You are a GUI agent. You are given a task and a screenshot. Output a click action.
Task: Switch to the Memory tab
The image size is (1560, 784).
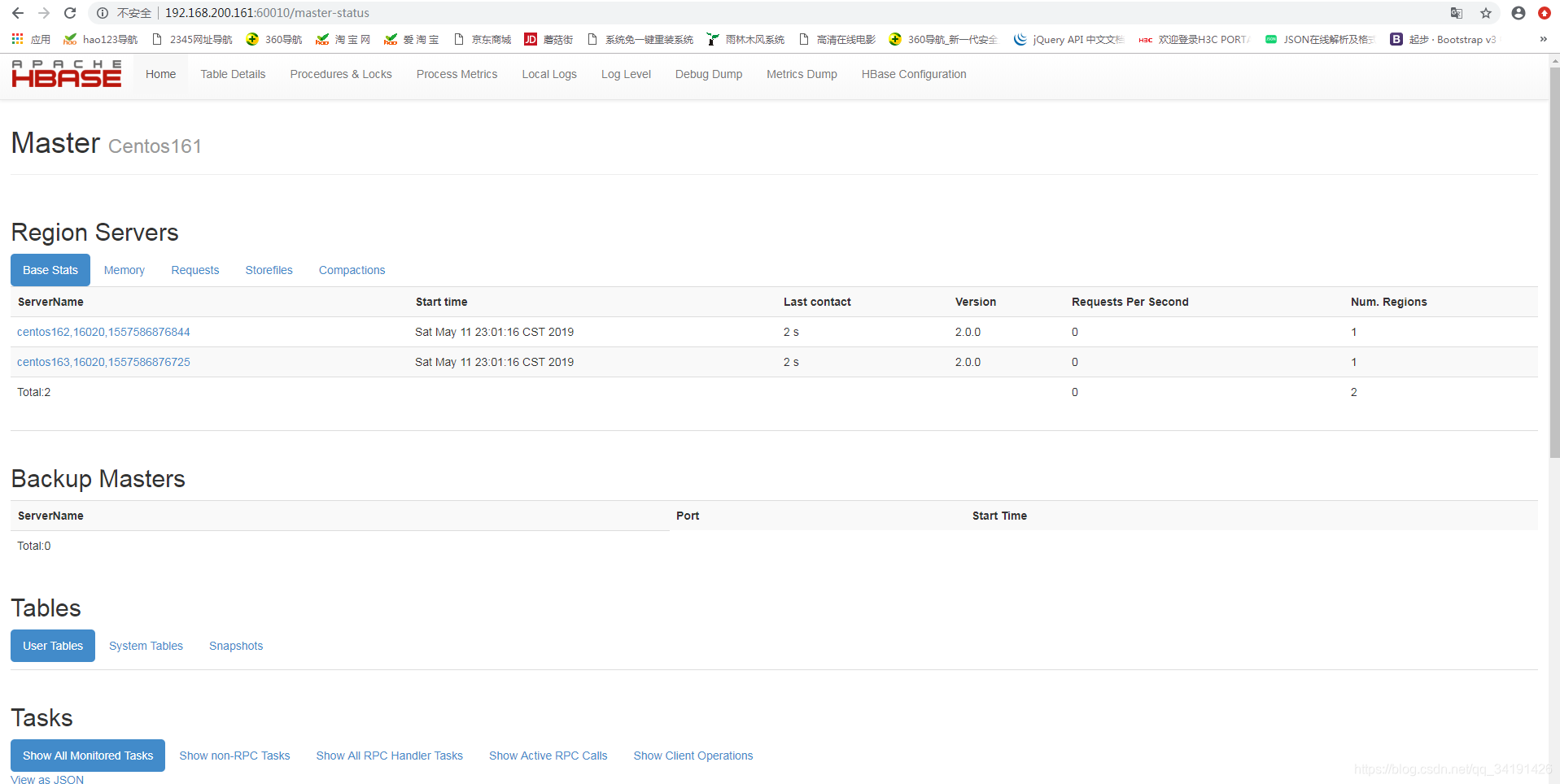(x=125, y=270)
